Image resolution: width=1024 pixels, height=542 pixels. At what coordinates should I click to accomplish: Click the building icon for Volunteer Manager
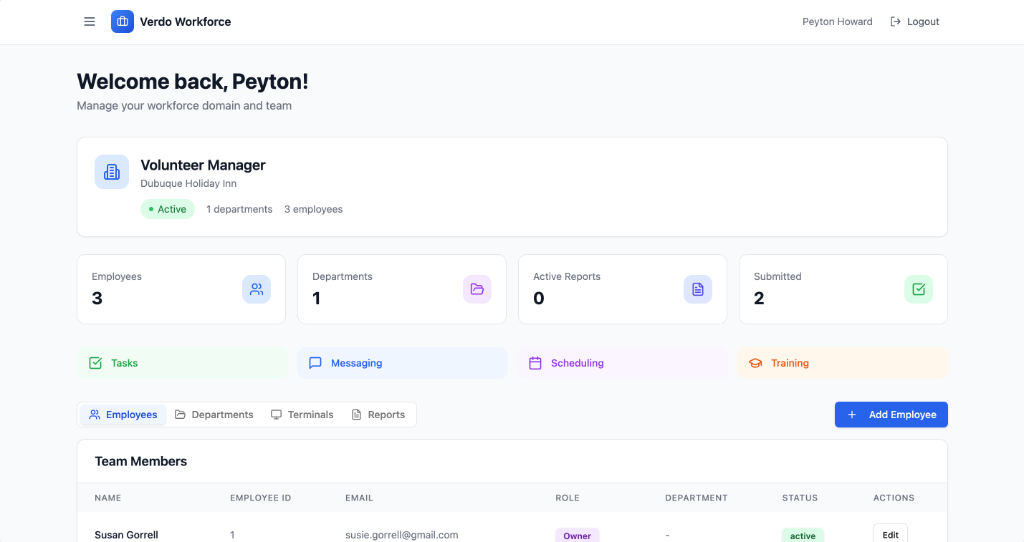[112, 172]
